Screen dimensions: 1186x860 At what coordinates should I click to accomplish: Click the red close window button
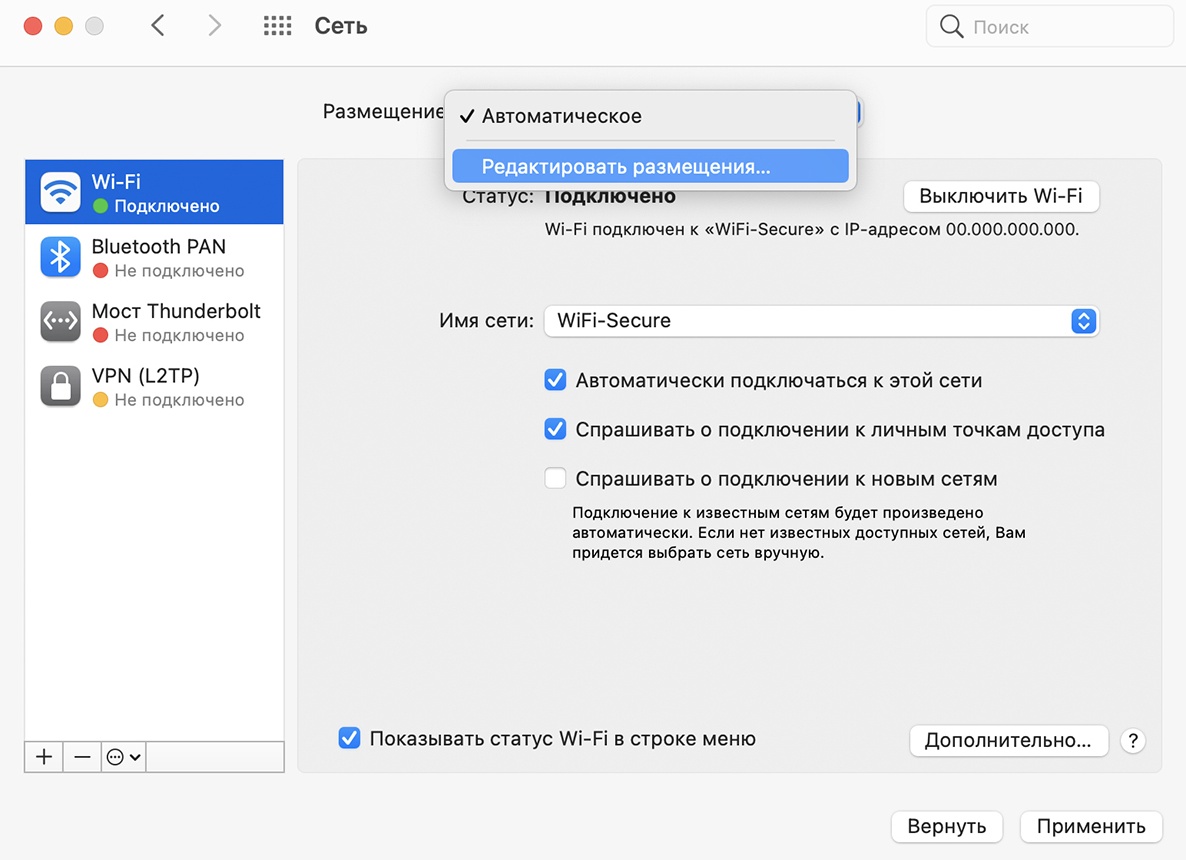point(33,26)
